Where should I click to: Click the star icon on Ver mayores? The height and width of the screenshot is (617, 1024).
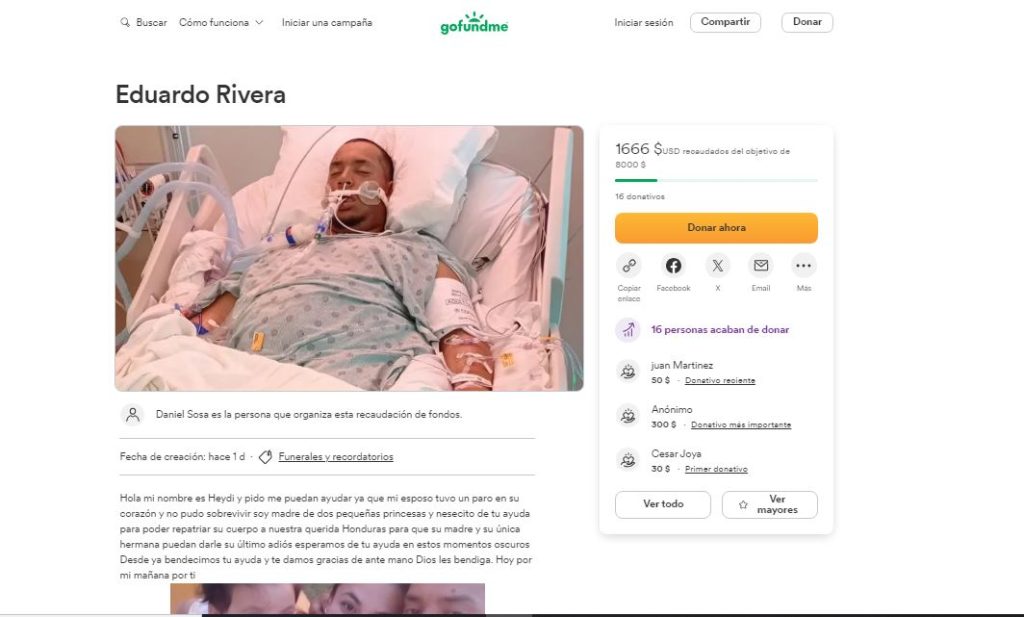[x=744, y=504]
